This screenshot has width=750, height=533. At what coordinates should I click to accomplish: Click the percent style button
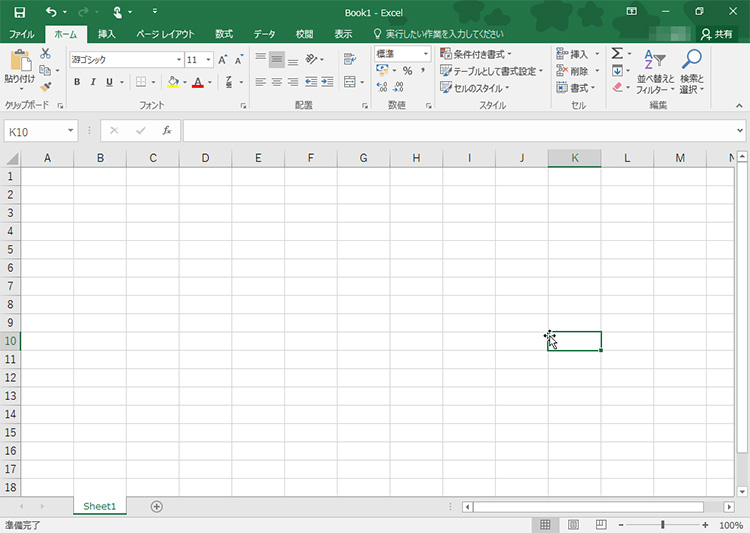click(407, 71)
